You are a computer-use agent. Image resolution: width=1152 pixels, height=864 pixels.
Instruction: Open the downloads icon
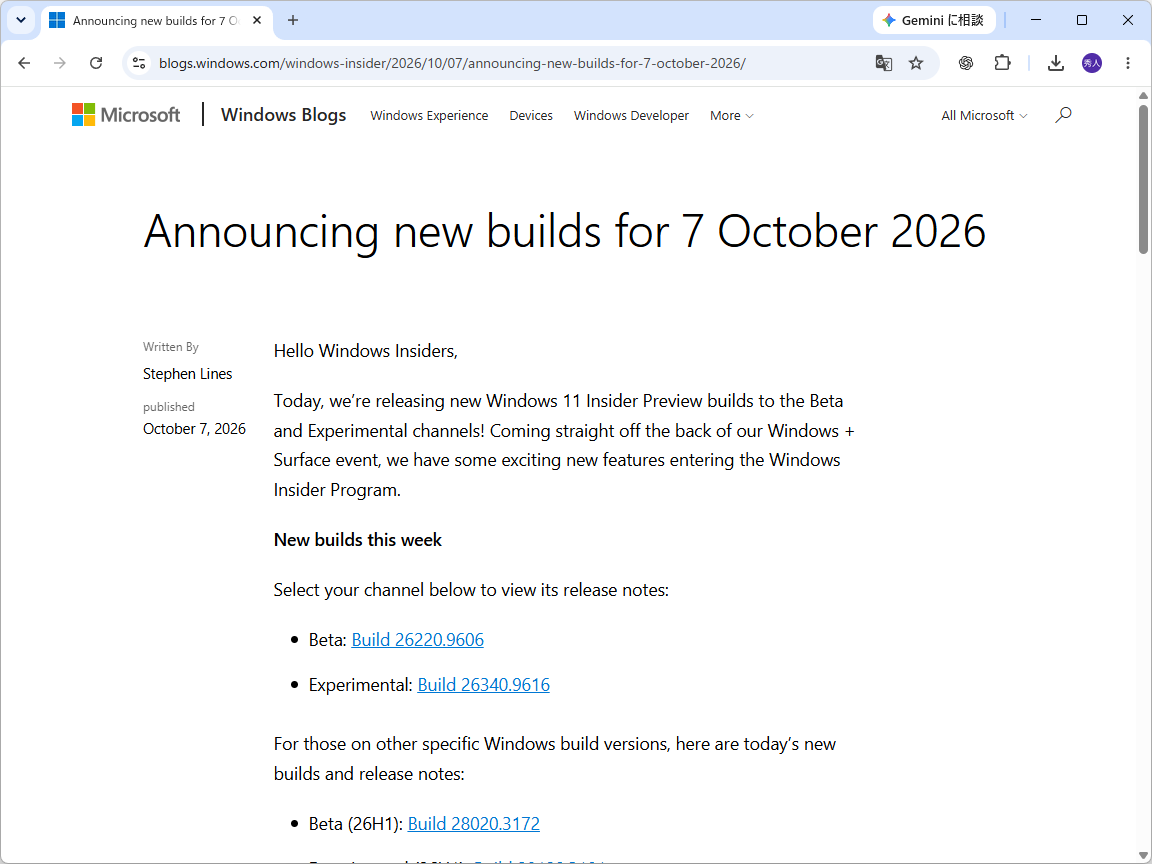[x=1056, y=63]
